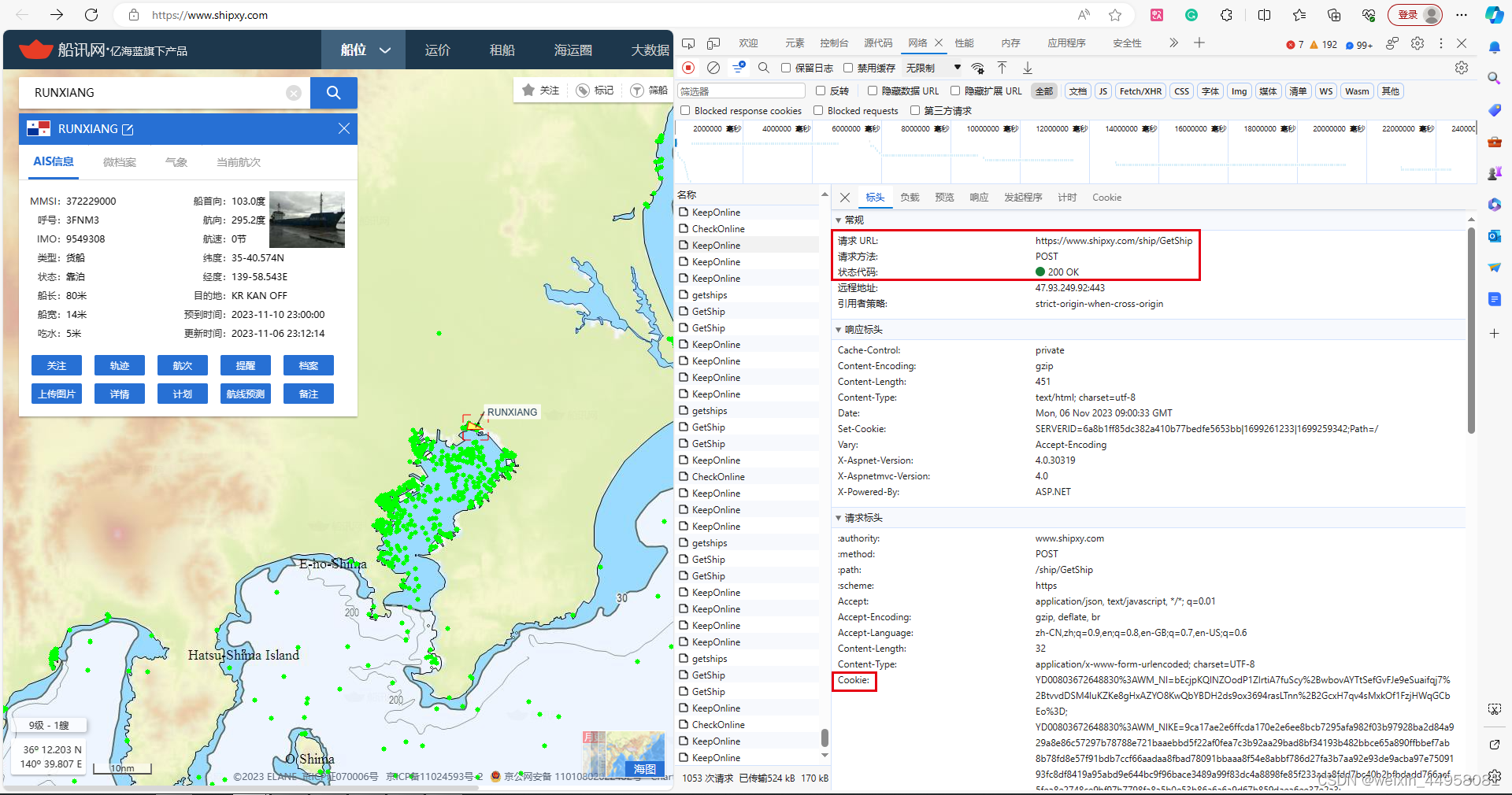Screen dimensions: 1512x795
Task: Click the network filter funnel icon
Action: click(739, 68)
